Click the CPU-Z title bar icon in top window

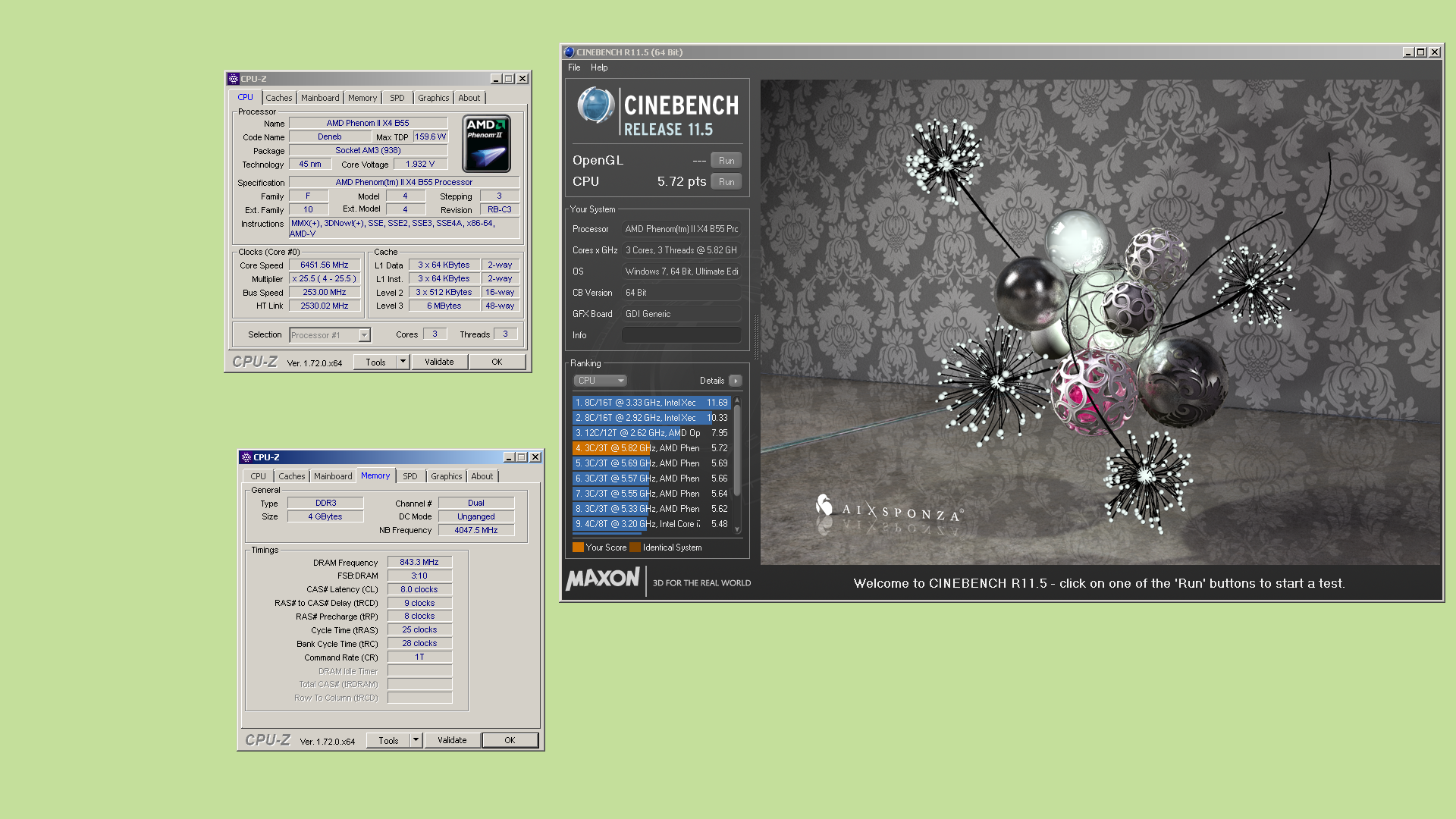(234, 79)
